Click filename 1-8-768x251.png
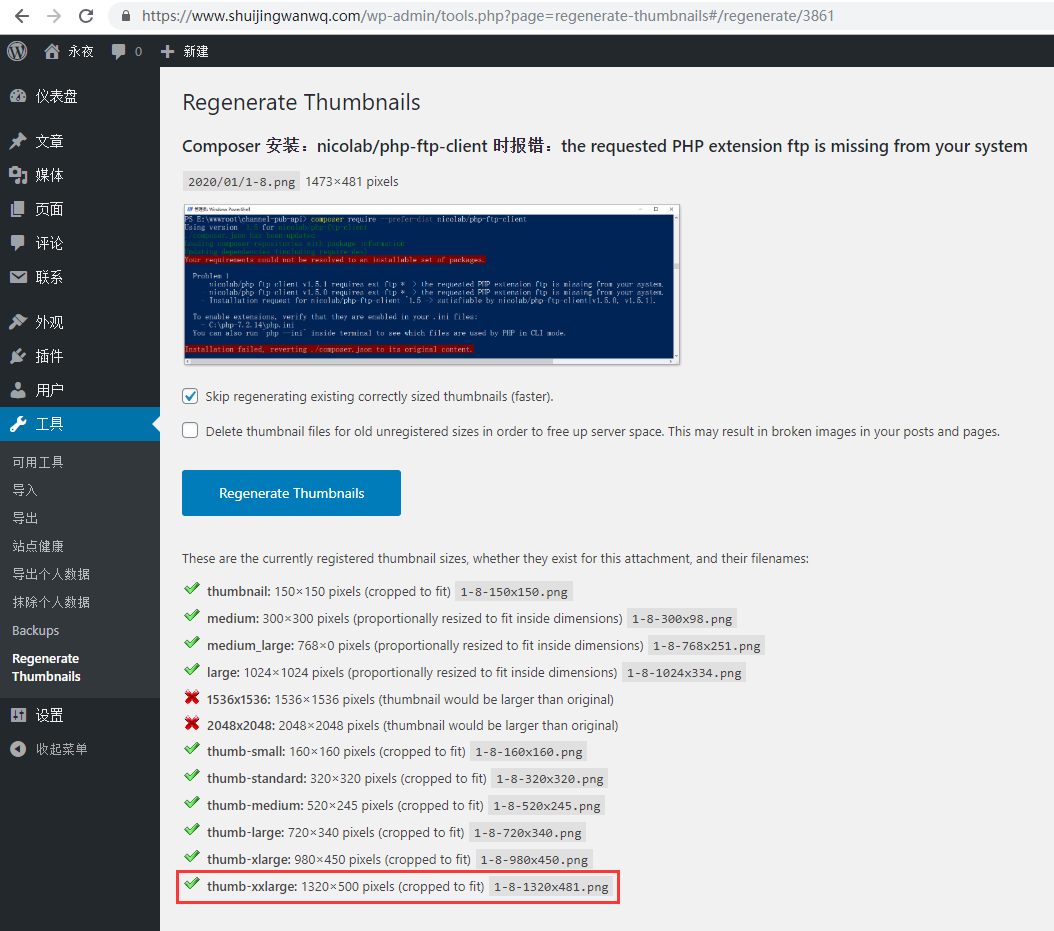 706,645
